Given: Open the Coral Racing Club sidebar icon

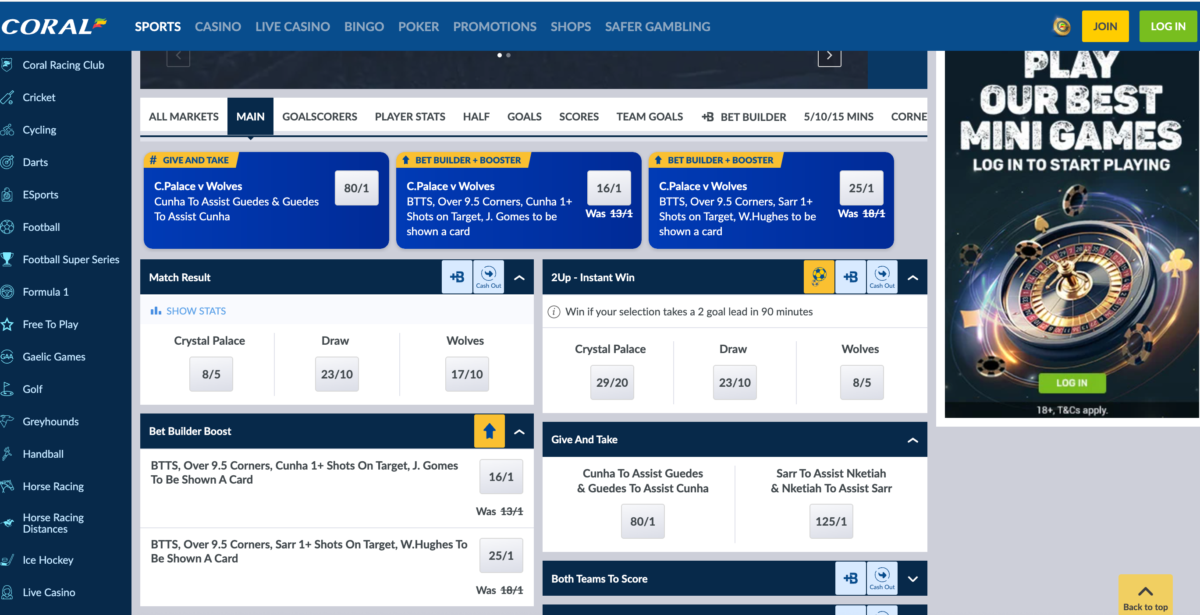Looking at the screenshot, I should coord(8,65).
